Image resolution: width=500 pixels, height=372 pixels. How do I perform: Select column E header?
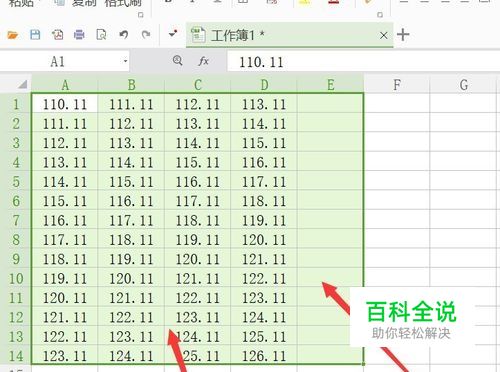330,85
